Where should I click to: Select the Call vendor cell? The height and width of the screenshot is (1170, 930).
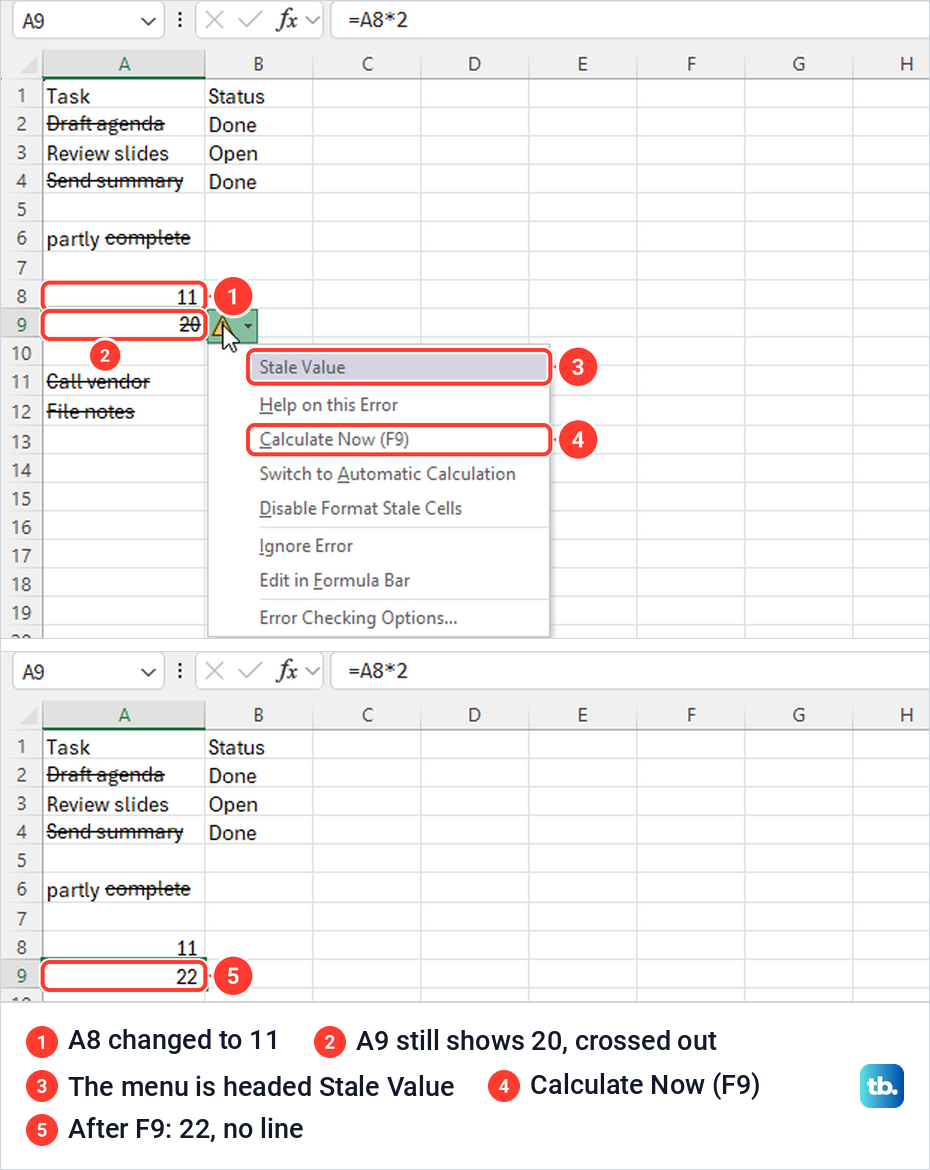click(124, 383)
